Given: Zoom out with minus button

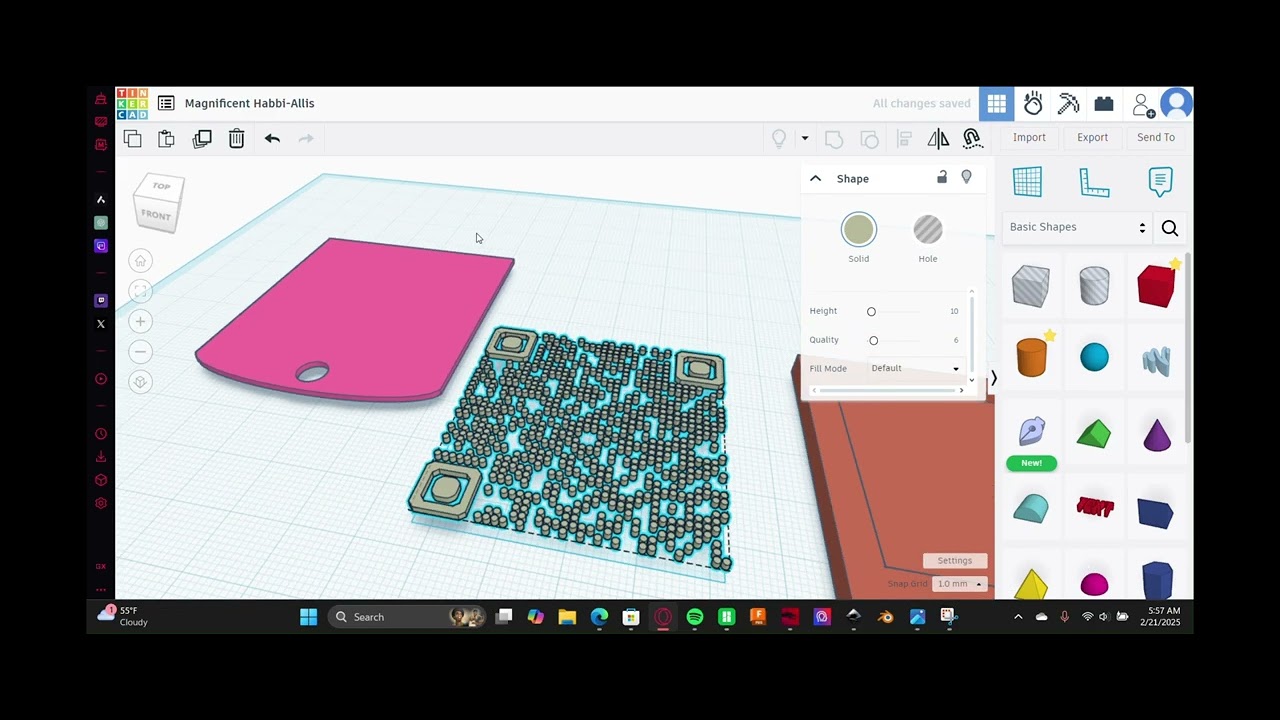Looking at the screenshot, I should (140, 352).
